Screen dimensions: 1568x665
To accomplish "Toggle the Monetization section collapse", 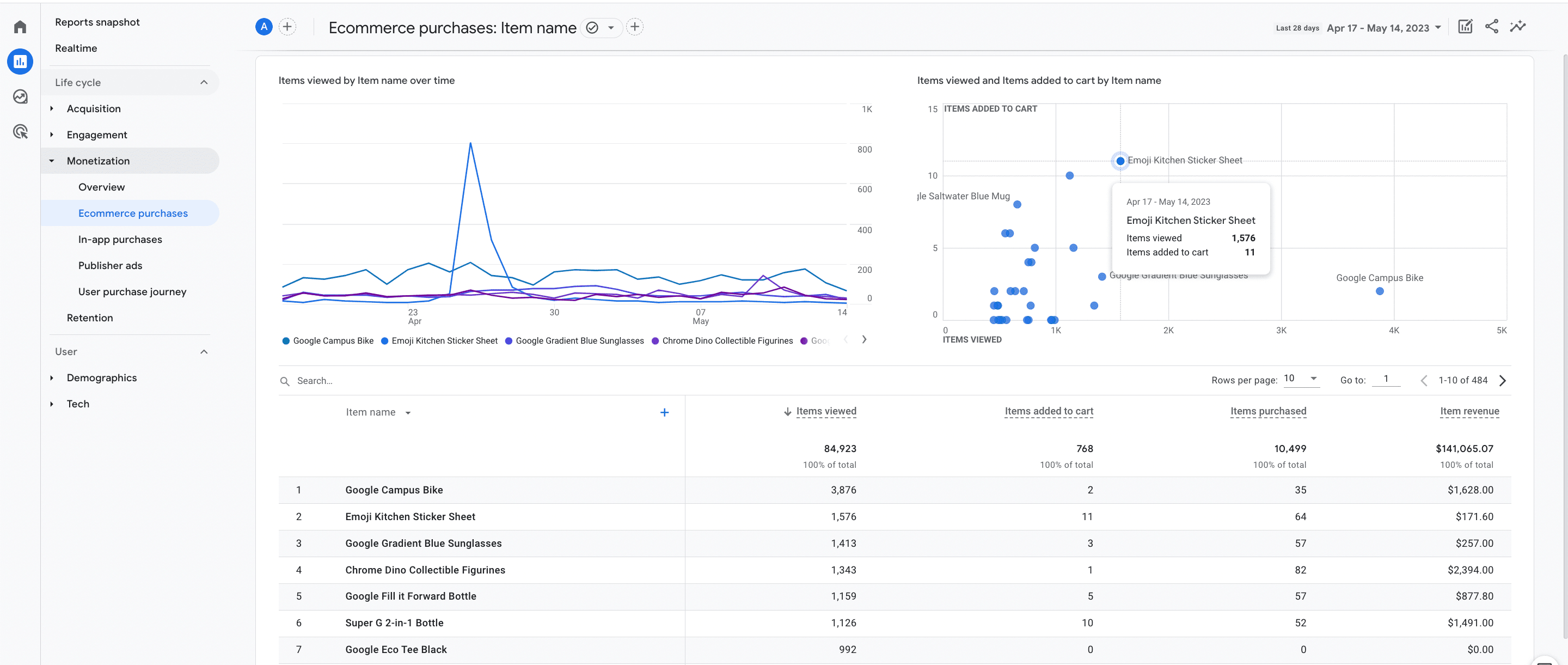I will click(x=52, y=161).
